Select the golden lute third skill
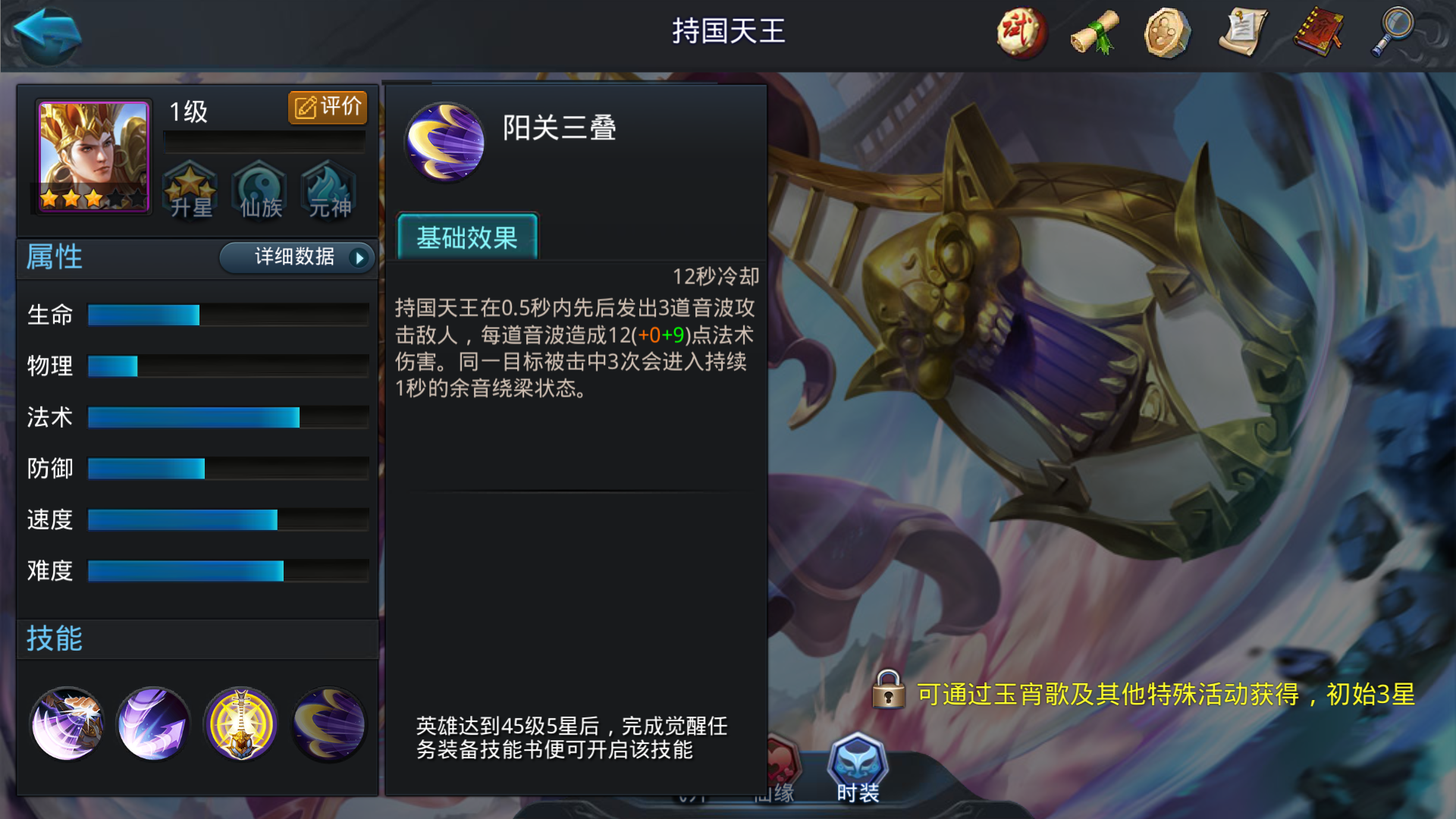Image resolution: width=1456 pixels, height=819 pixels. [x=240, y=724]
